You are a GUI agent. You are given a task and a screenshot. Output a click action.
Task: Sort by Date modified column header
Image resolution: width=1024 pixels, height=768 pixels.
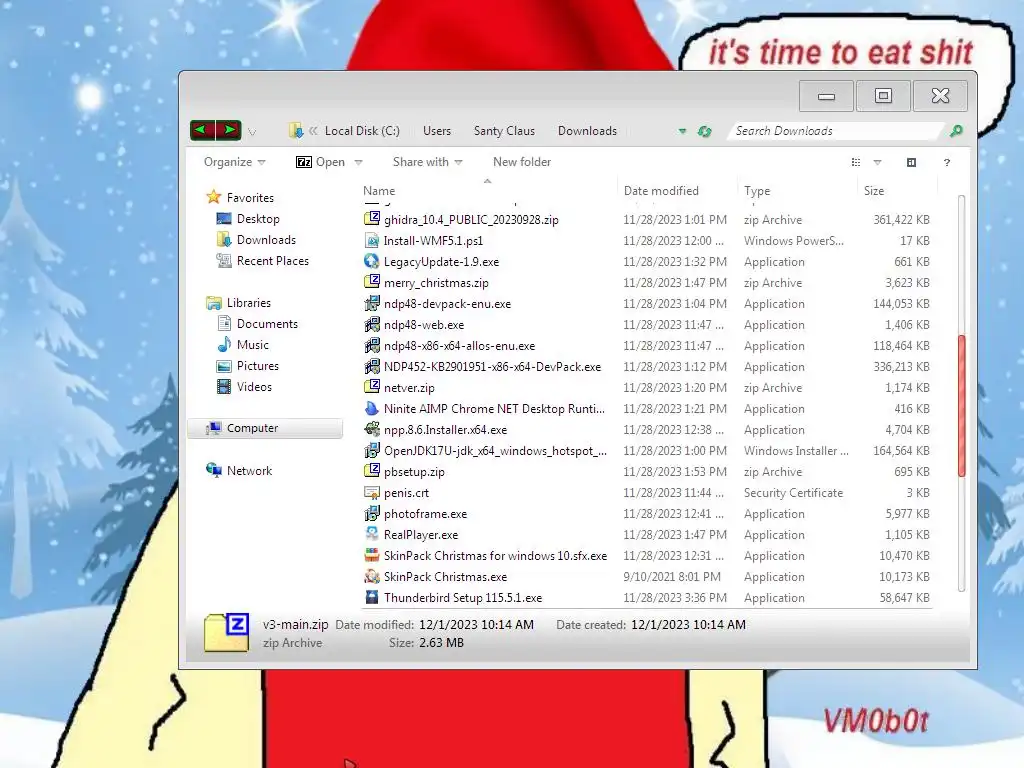[x=661, y=191]
